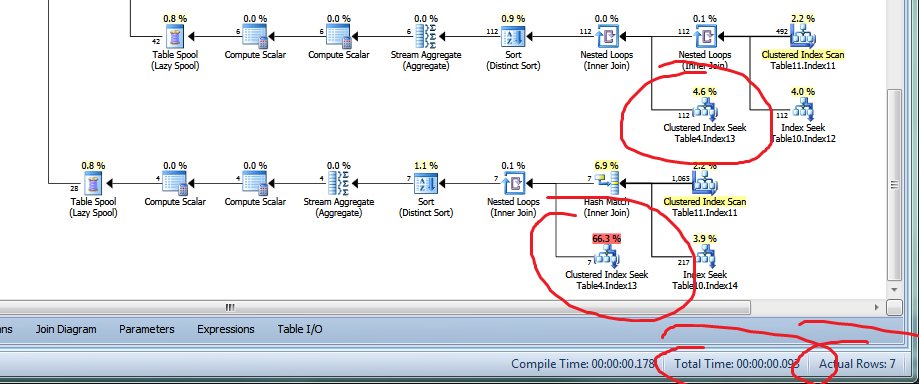Select the 66.3 % Clustered Index Seek operator
This screenshot has height=384, width=919.
607,257
